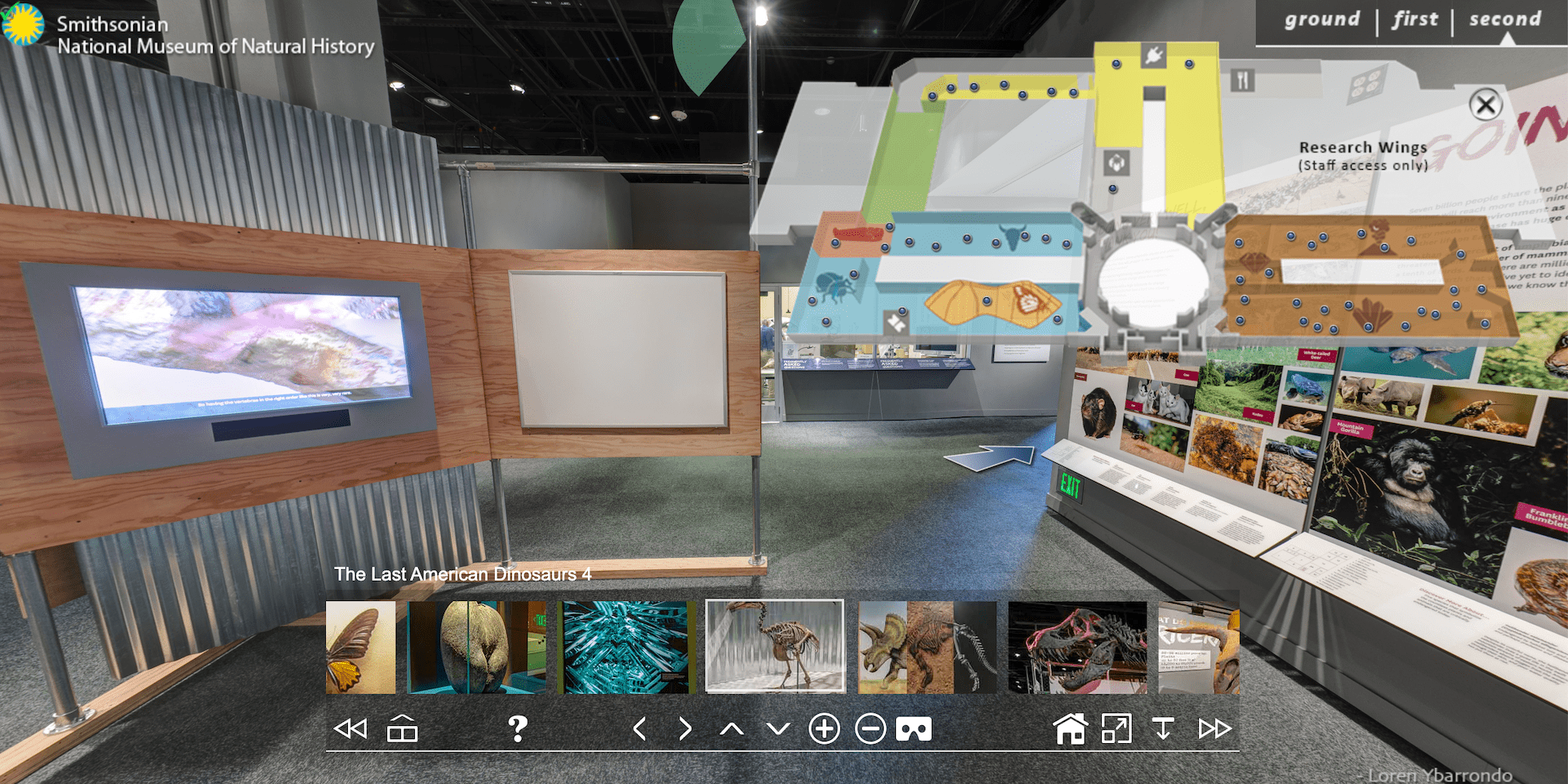Skip to the last panorama with fast-forward icon
The height and width of the screenshot is (784, 1568).
(1214, 728)
